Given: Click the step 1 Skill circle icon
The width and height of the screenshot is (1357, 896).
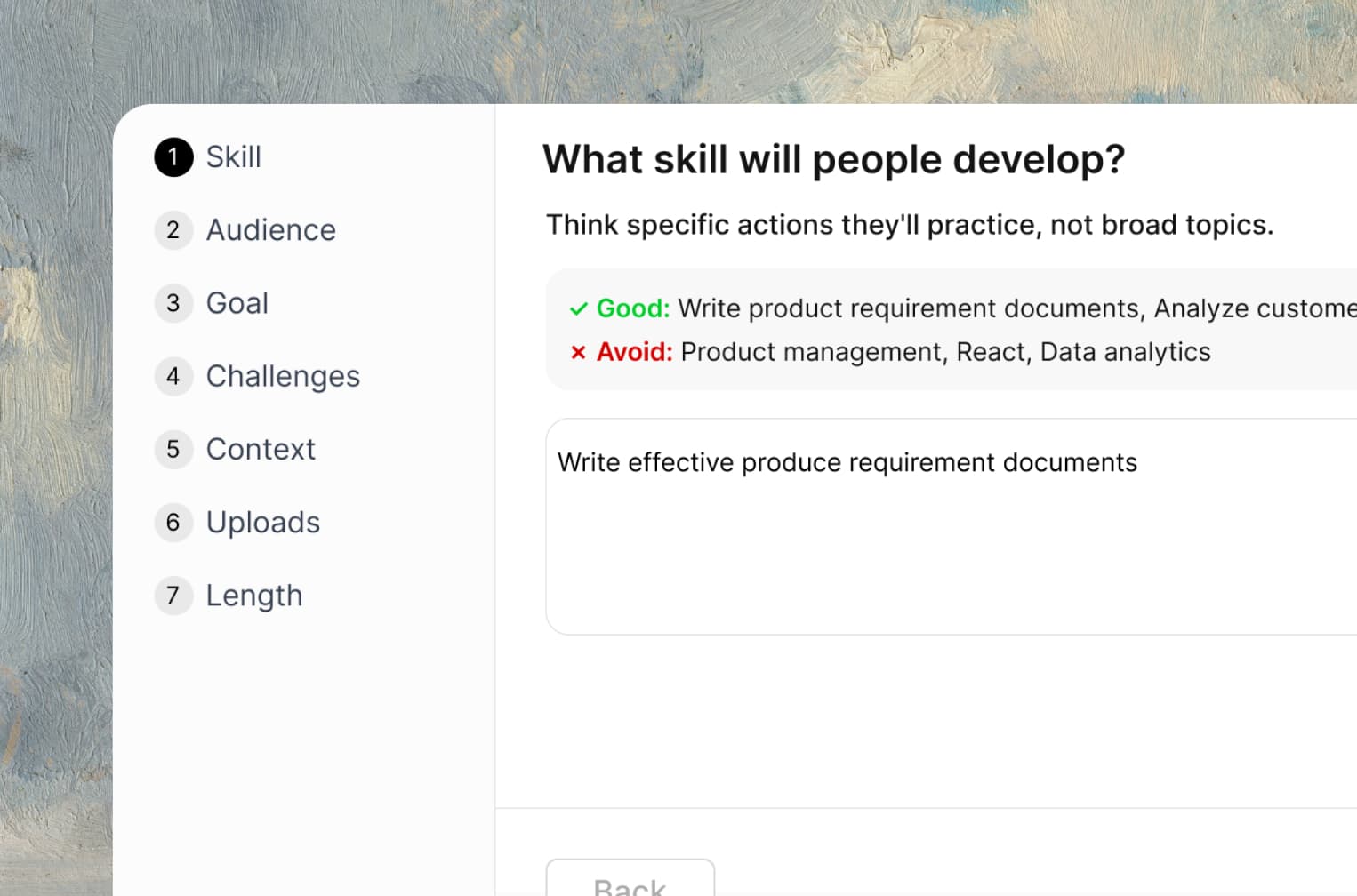Looking at the screenshot, I should 173,157.
